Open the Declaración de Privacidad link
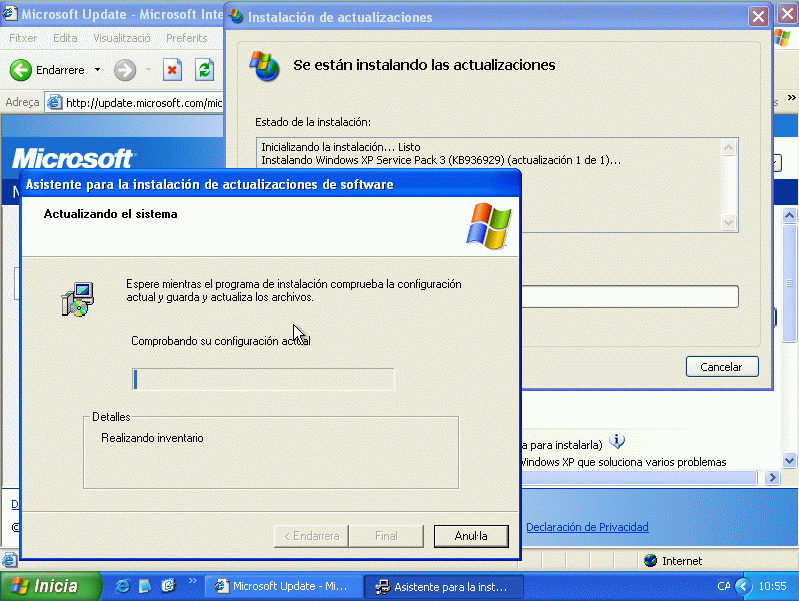The width and height of the screenshot is (799, 601). [587, 527]
